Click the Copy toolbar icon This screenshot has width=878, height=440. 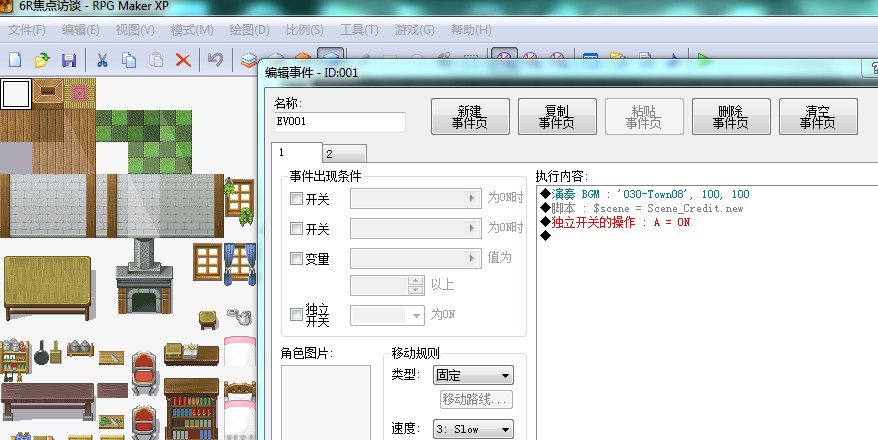[129, 60]
